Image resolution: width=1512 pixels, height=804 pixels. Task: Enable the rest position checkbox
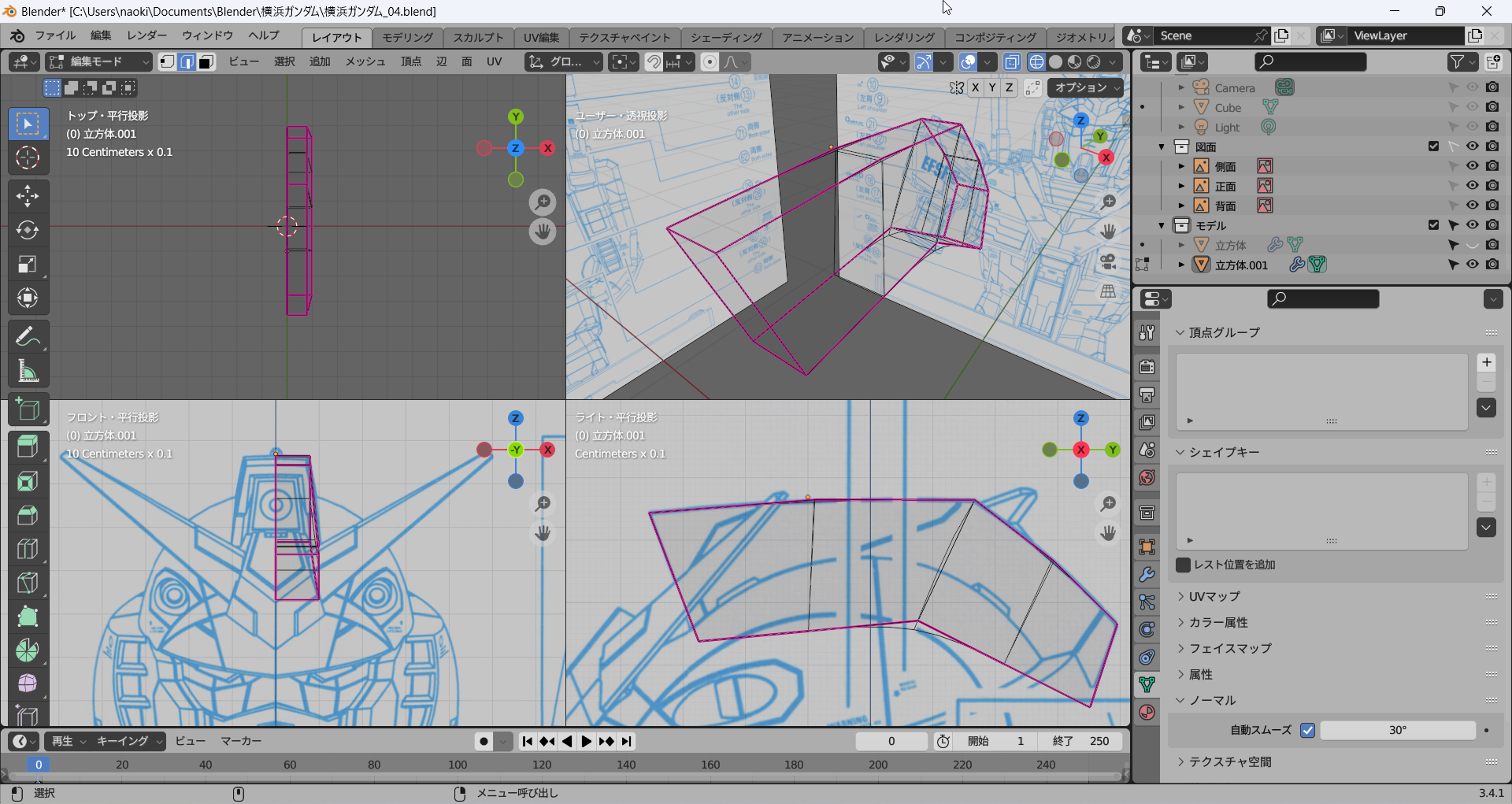pos(1183,565)
